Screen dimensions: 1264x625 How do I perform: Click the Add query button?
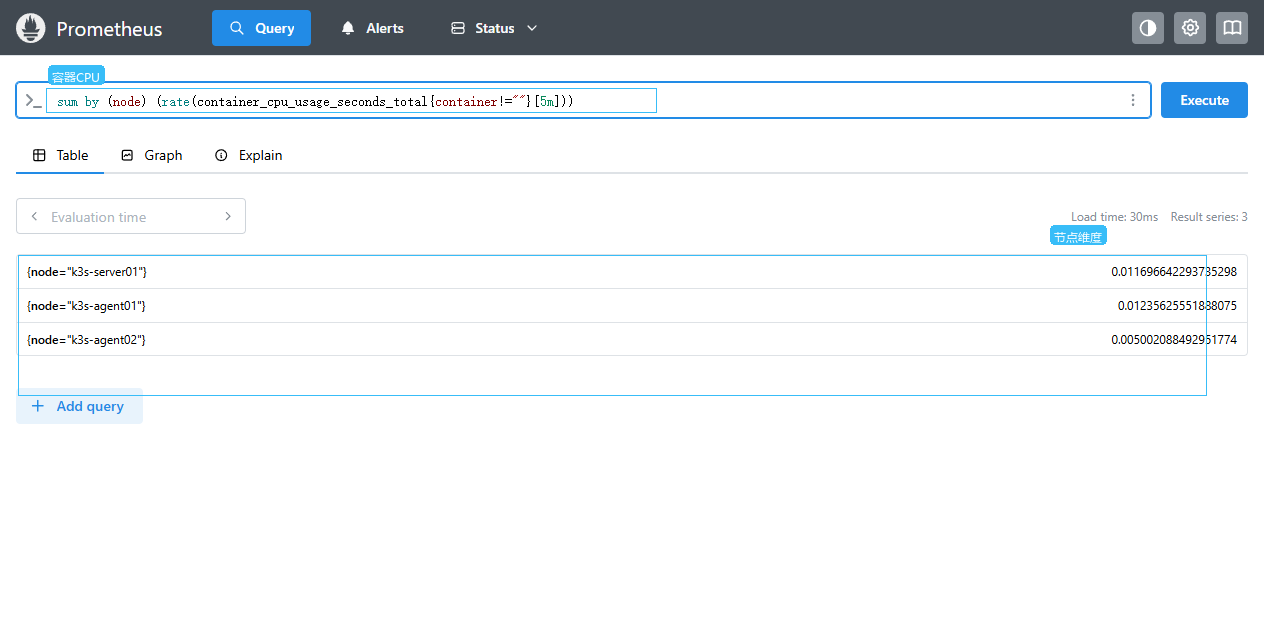[79, 406]
